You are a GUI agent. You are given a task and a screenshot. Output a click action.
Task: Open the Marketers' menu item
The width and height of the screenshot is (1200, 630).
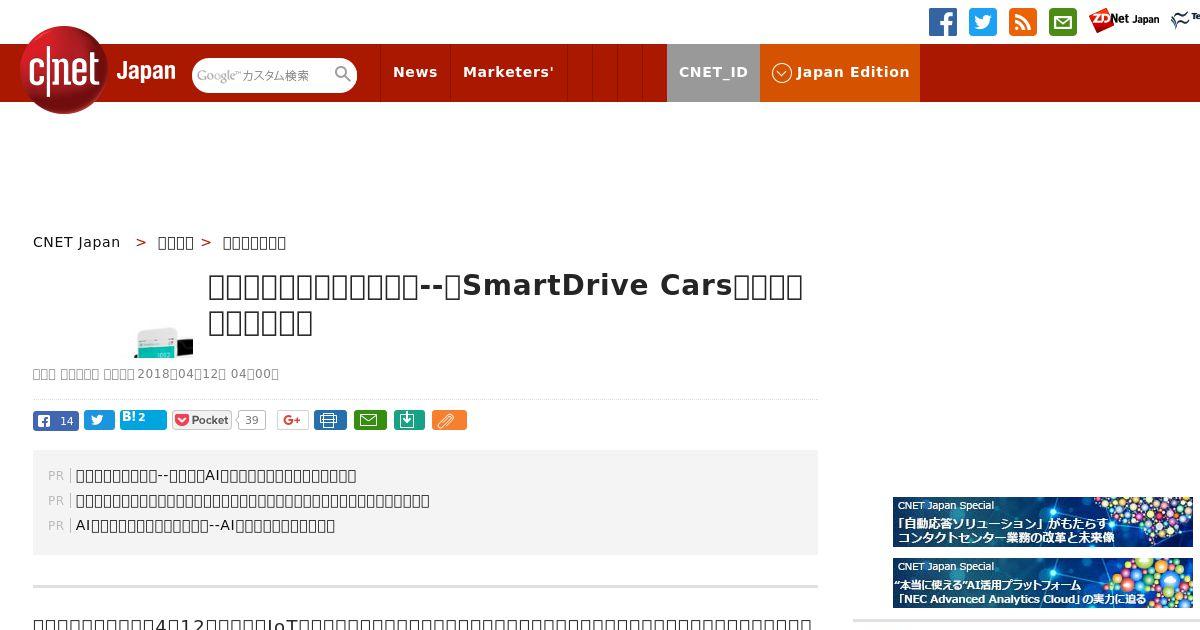point(508,72)
